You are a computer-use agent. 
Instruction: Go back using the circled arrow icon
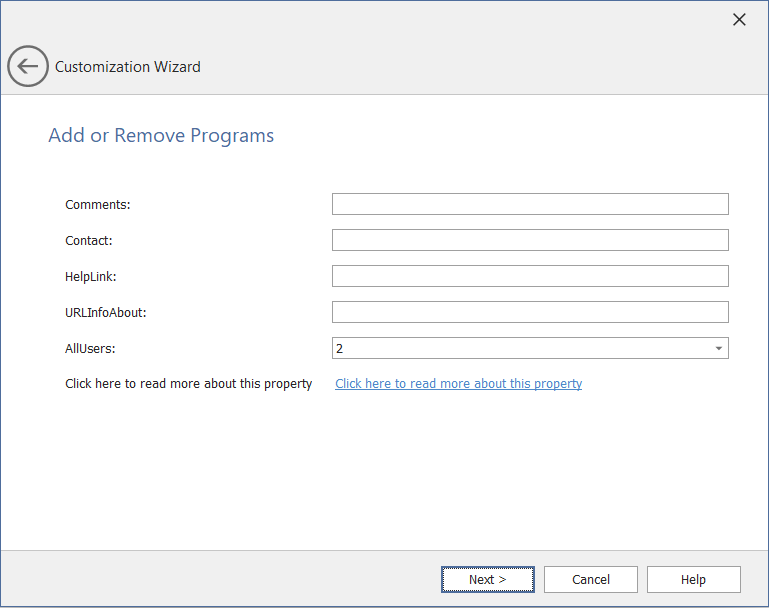[27, 67]
